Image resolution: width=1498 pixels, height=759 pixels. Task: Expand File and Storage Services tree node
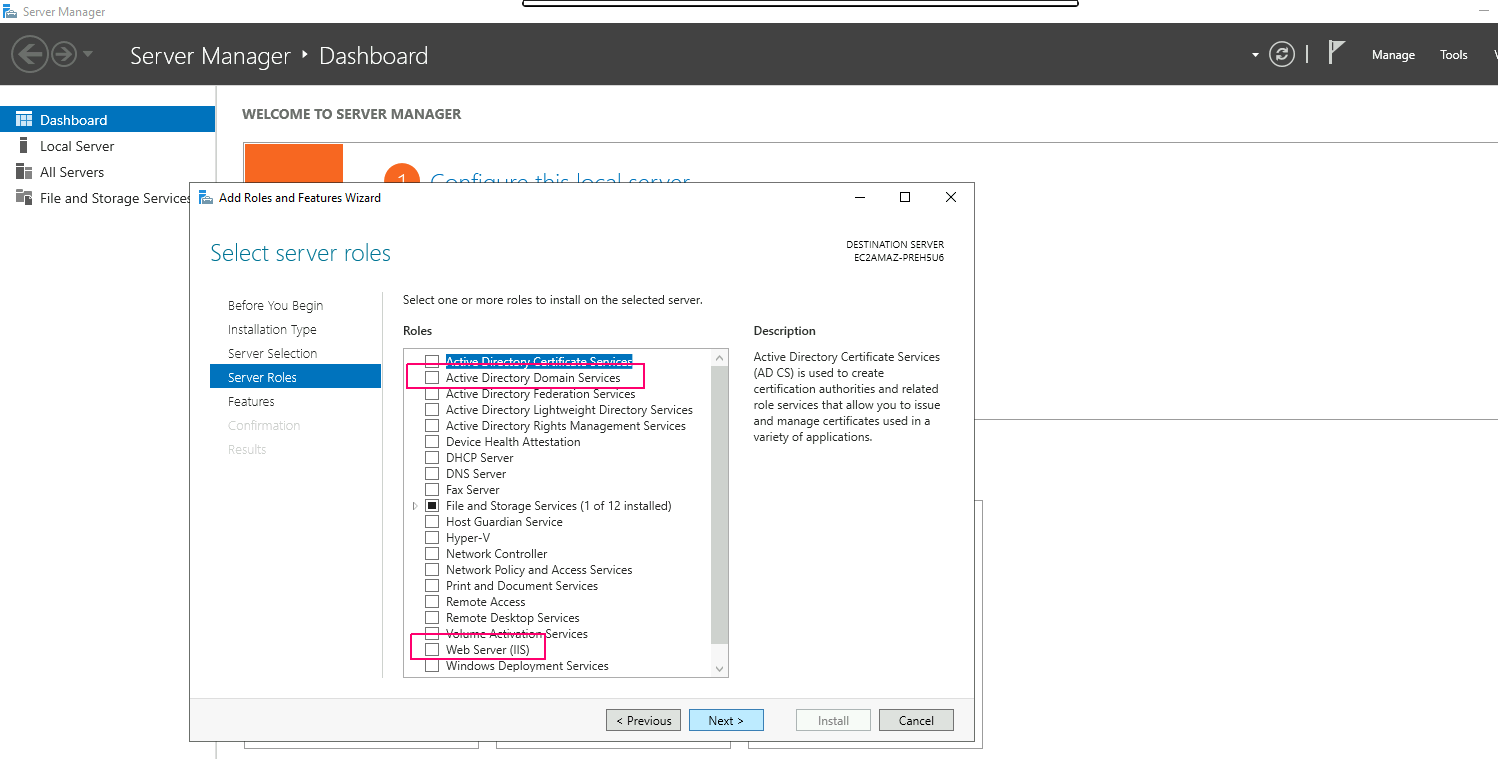click(415, 506)
